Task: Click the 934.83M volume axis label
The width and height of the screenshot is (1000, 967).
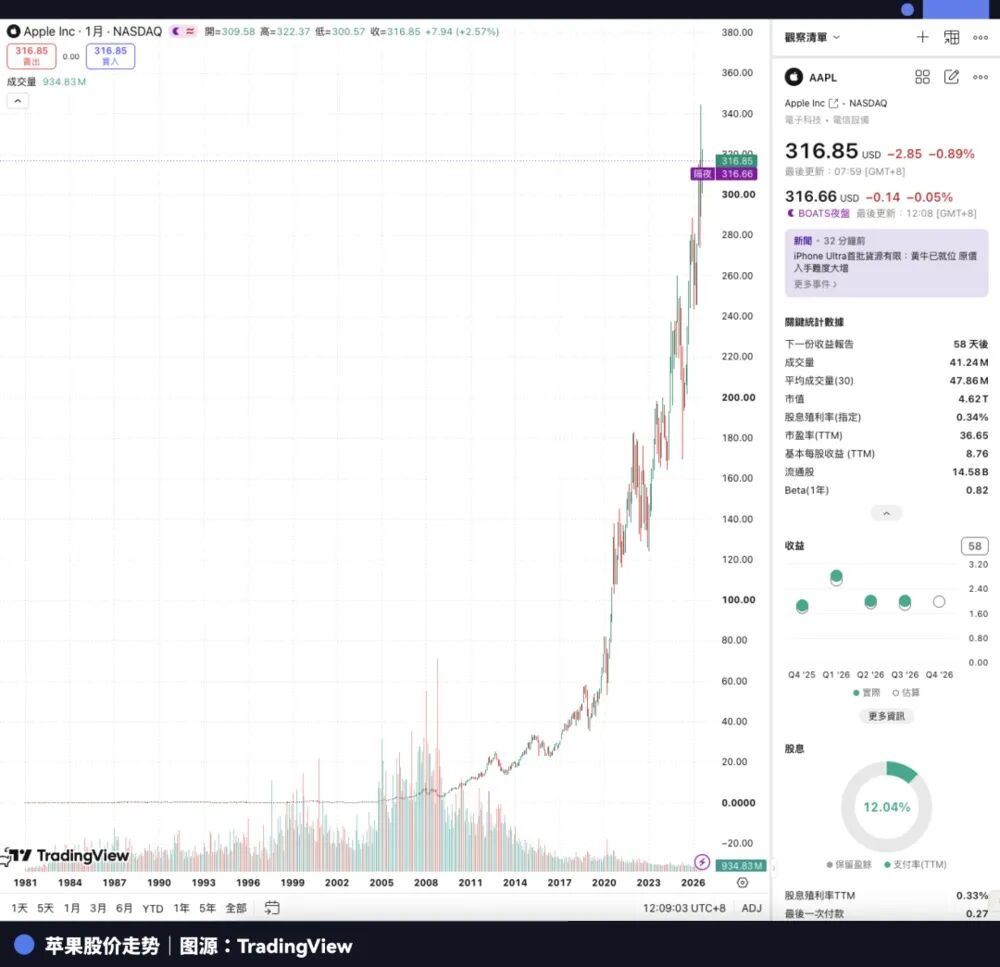Action: coord(740,866)
